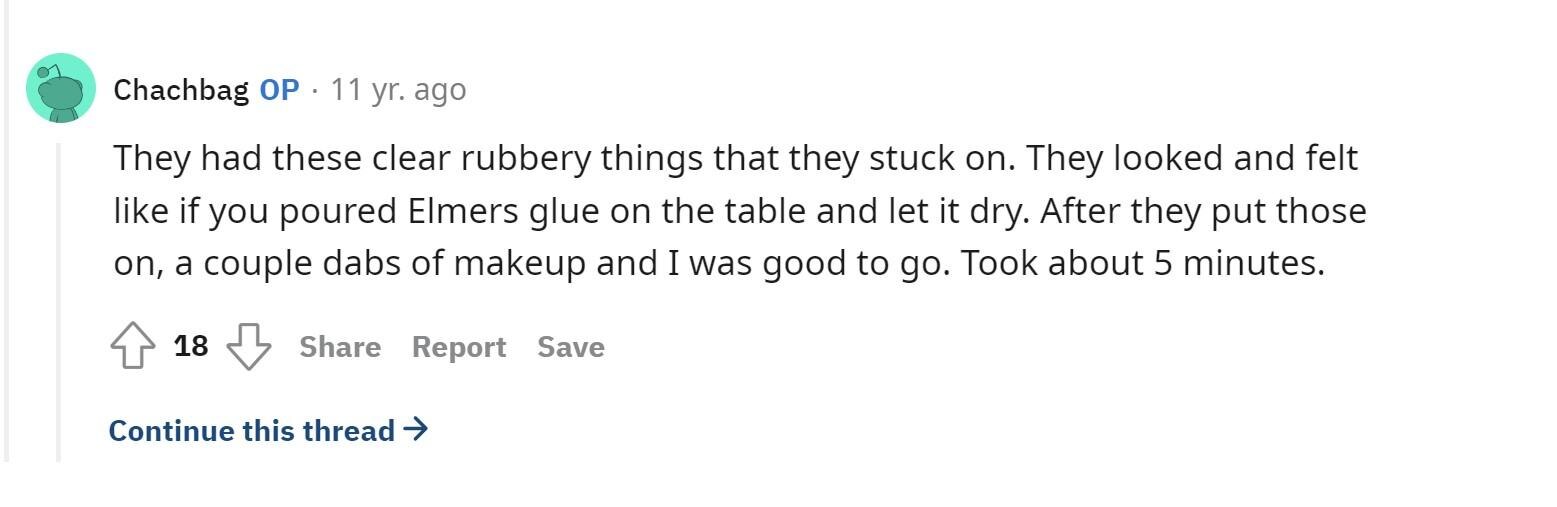Click the blue OP badge
The height and width of the screenshot is (507, 1557).
[x=279, y=90]
